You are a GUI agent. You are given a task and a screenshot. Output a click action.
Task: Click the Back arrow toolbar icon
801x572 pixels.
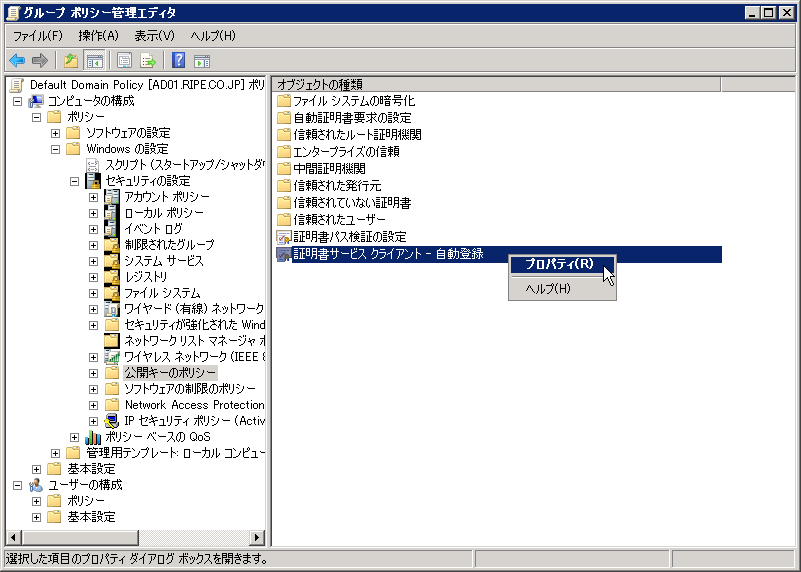17,60
